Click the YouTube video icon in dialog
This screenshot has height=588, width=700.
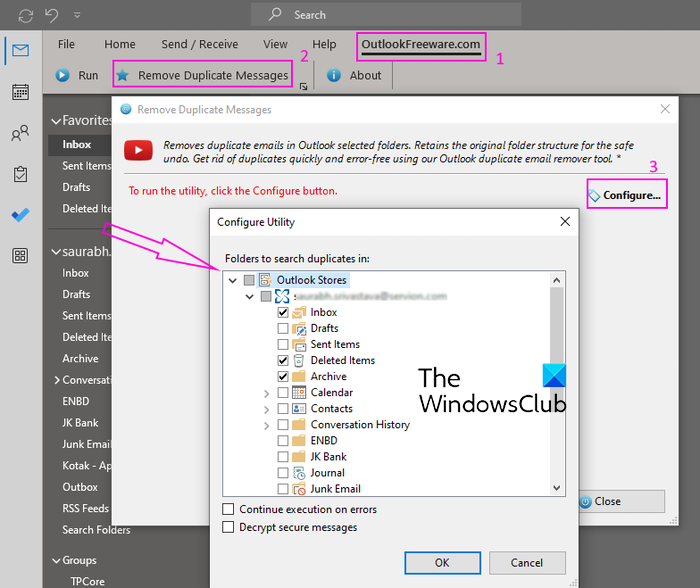point(138,150)
